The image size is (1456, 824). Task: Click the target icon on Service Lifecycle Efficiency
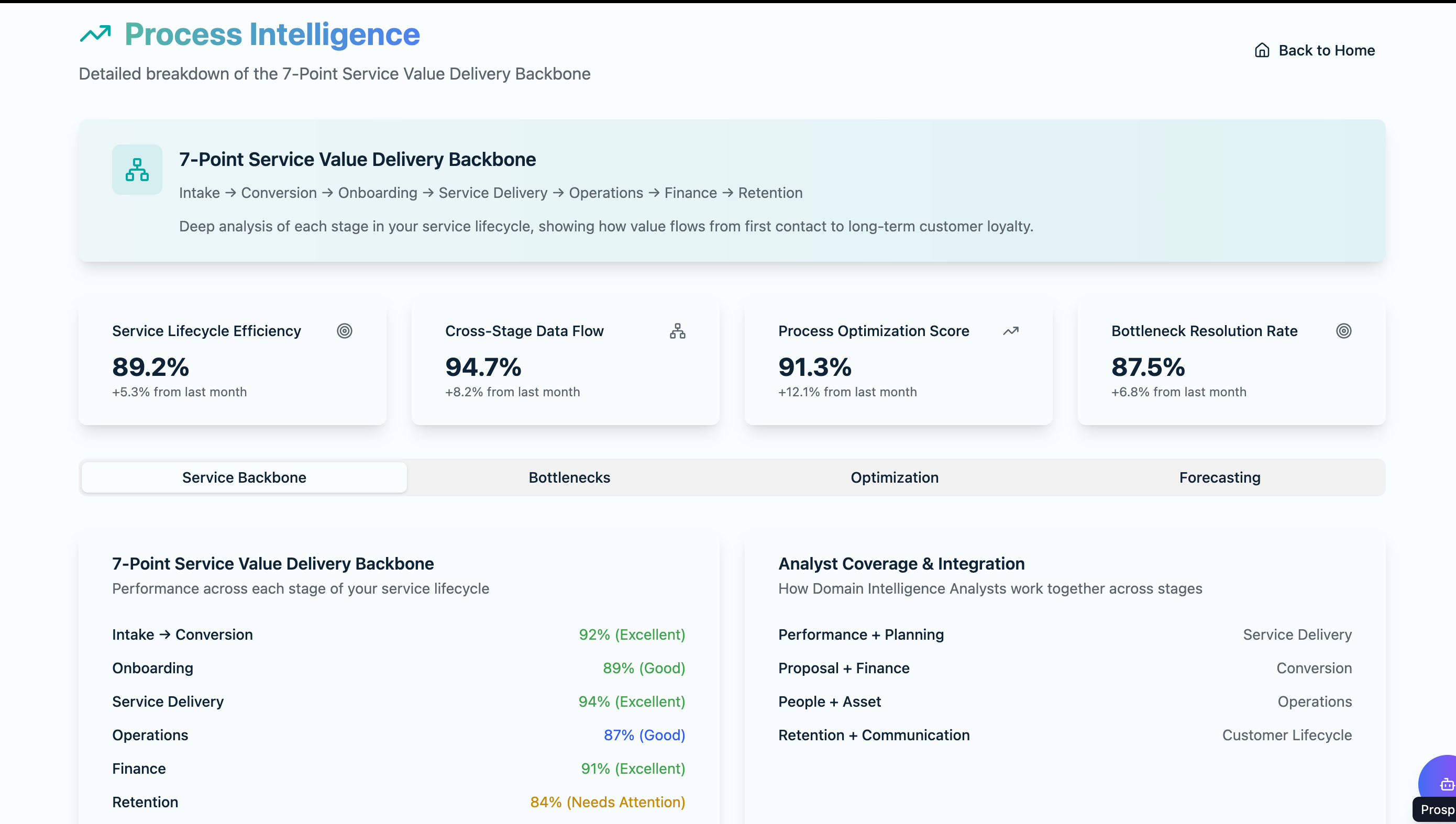coord(344,331)
